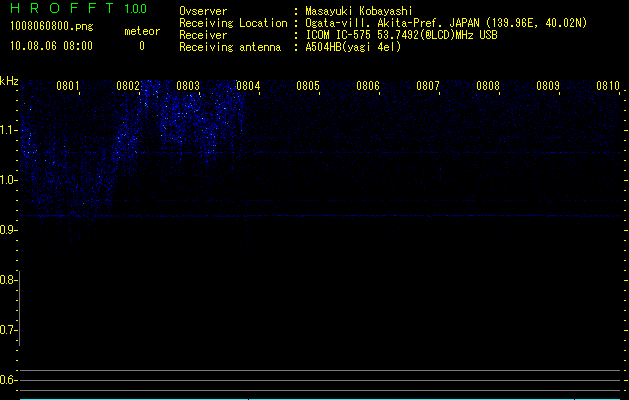Click the kHz axis unit label
The image size is (629, 400).
(9, 81)
